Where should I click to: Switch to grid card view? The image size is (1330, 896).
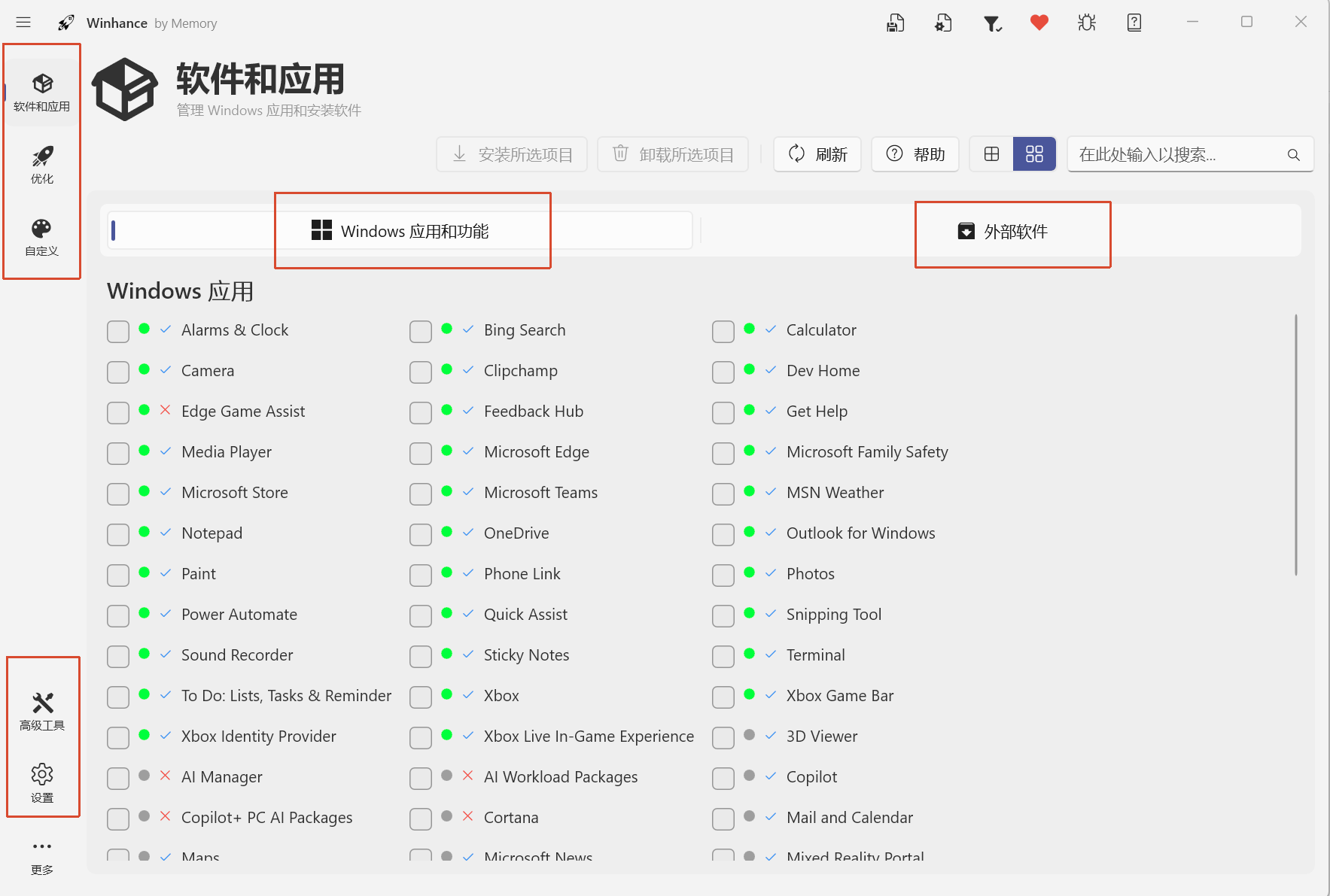tap(1034, 154)
